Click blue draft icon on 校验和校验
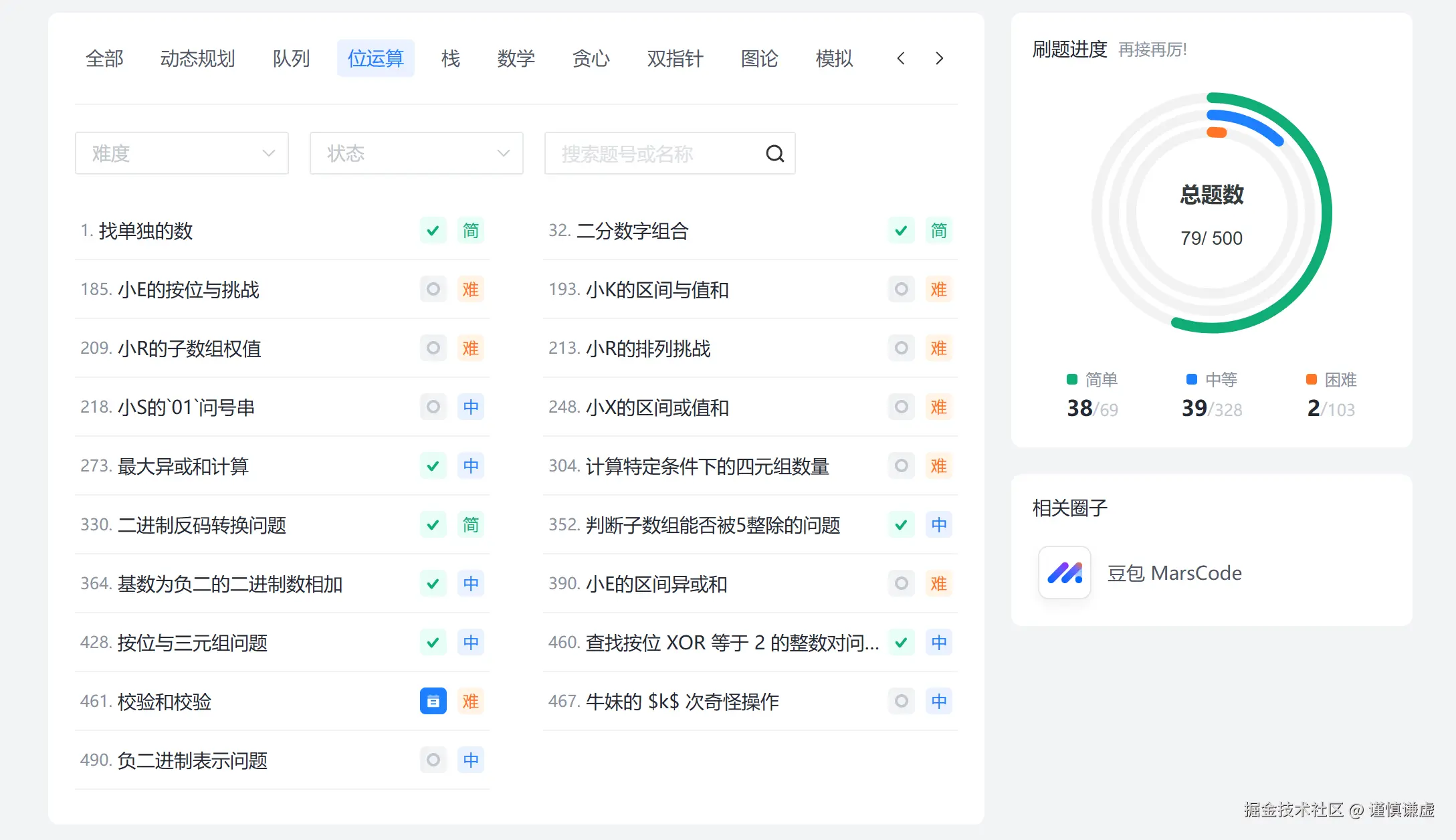Image resolution: width=1456 pixels, height=840 pixels. [433, 701]
